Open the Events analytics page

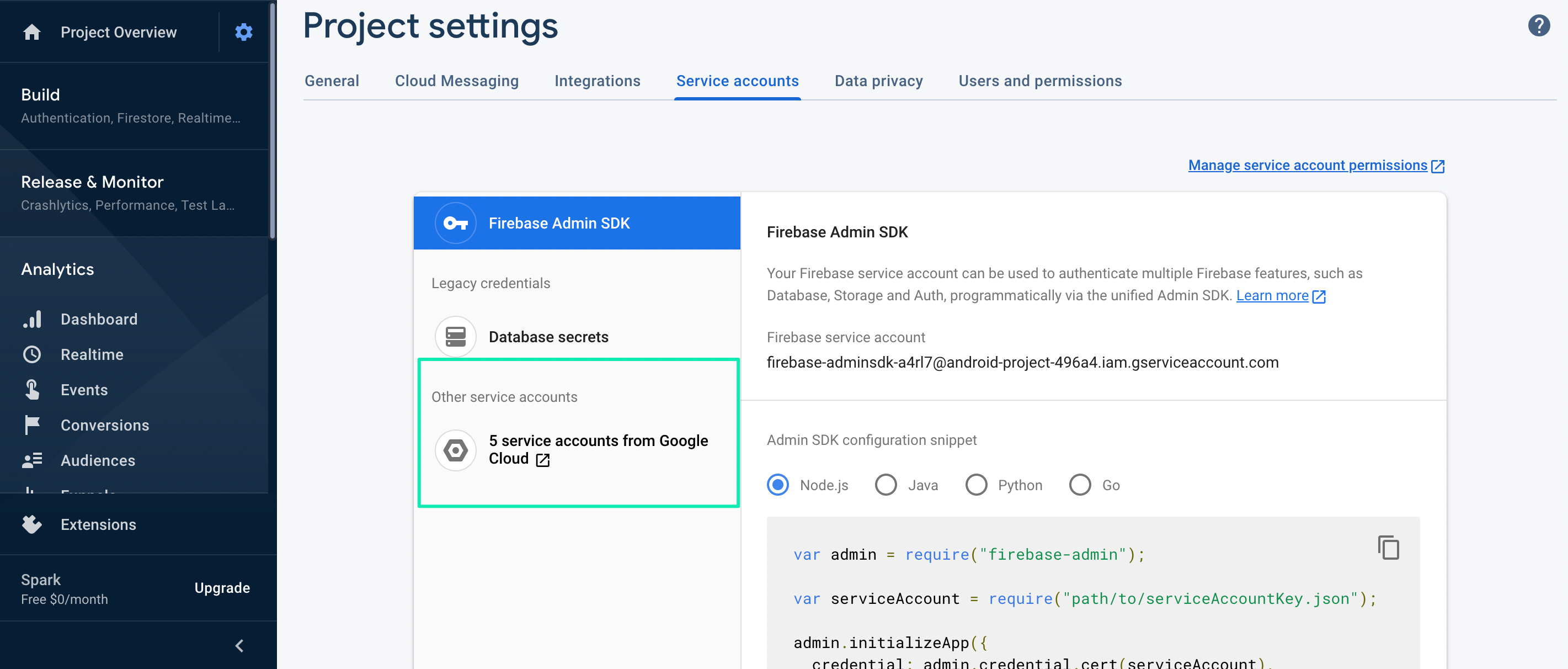pos(84,390)
